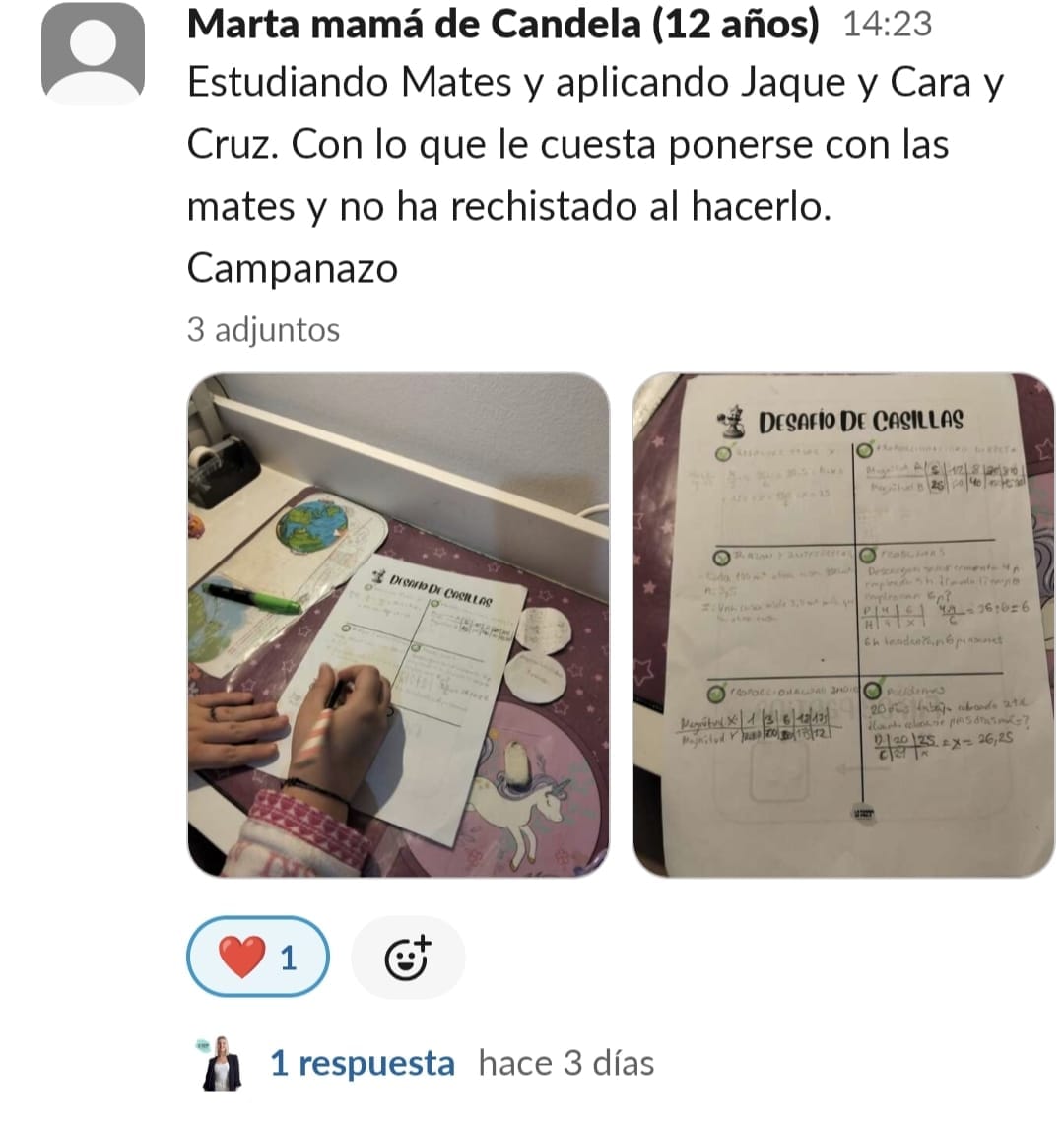Tap the worksheet title in the second photo
The width and height of the screenshot is (1064, 1125).
pos(860,422)
